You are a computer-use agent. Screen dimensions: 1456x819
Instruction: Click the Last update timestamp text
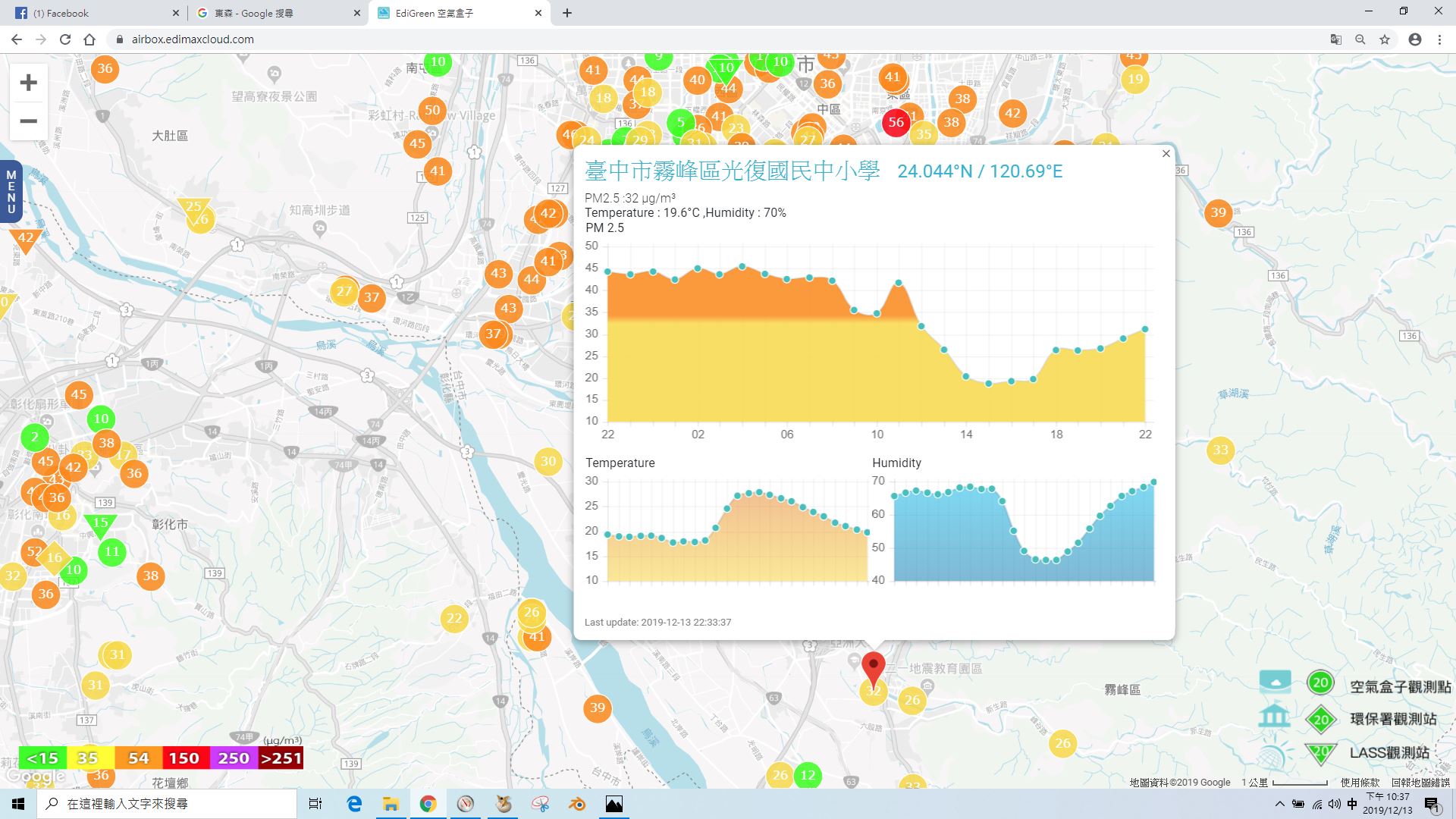[657, 622]
